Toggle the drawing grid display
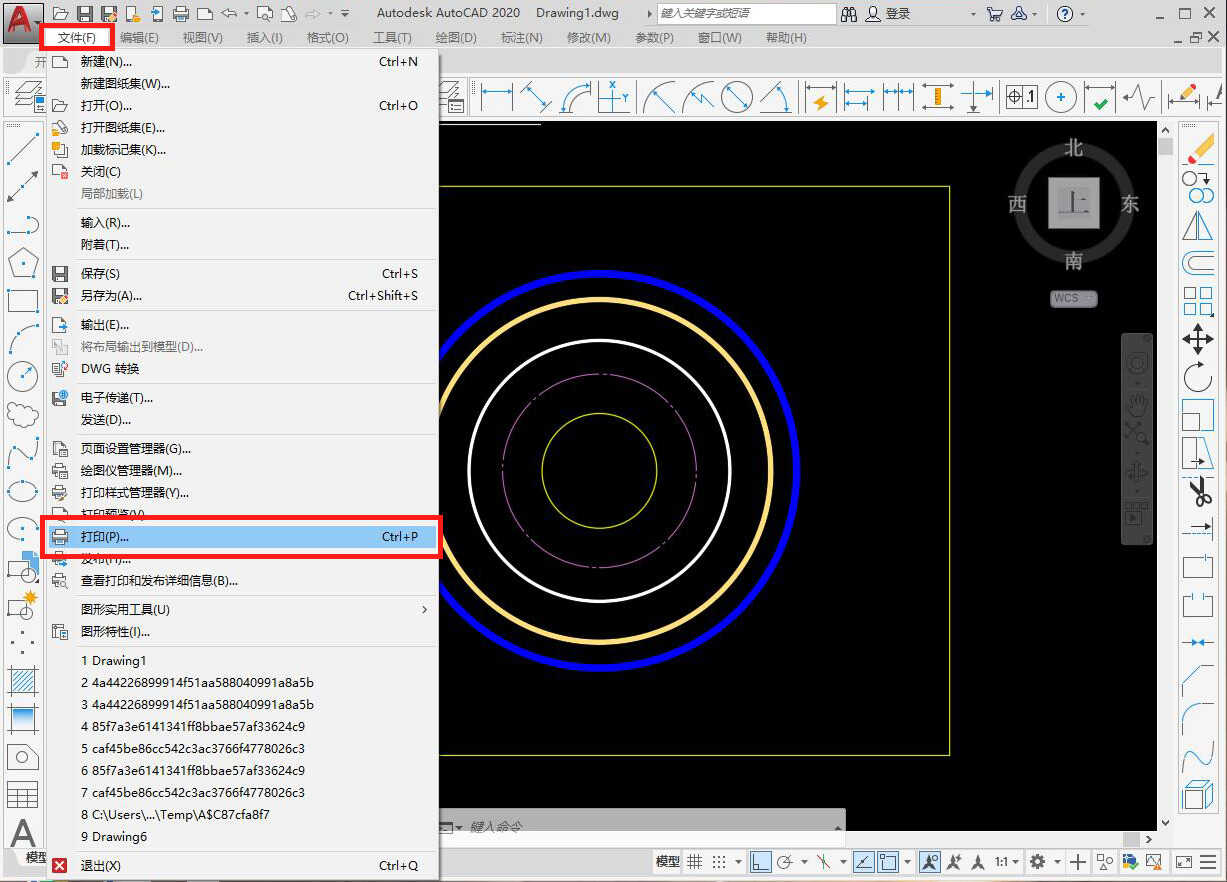This screenshot has width=1227, height=882. point(694,862)
